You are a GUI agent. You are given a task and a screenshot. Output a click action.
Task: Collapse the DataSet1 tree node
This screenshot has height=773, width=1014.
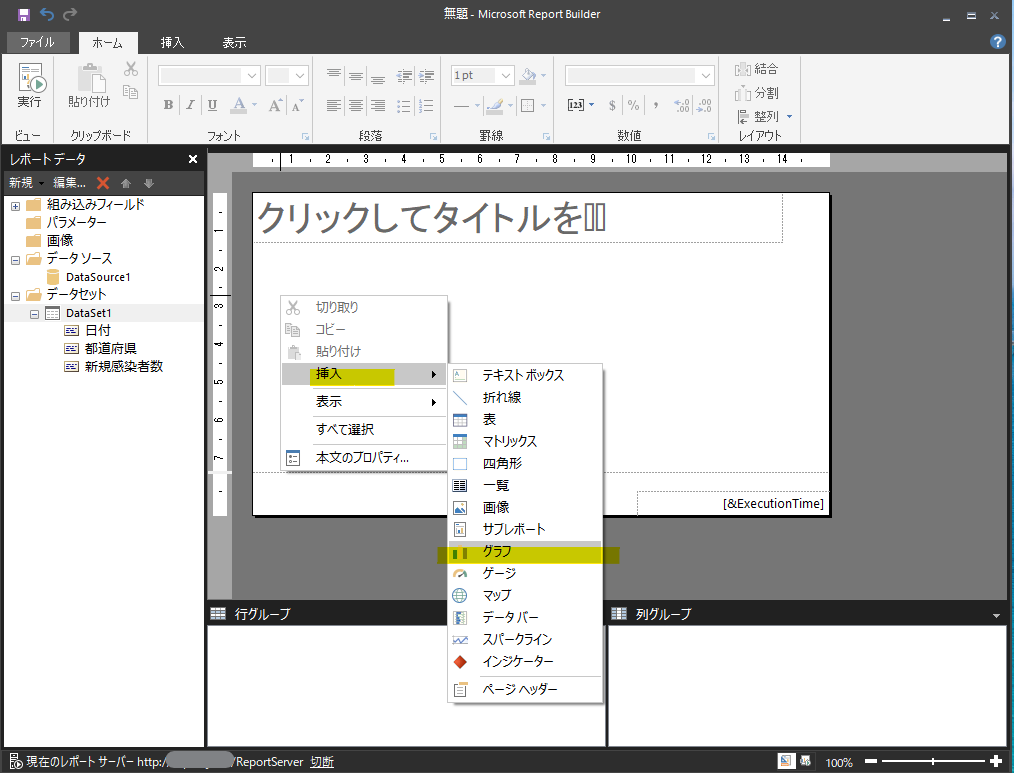[x=34, y=314]
